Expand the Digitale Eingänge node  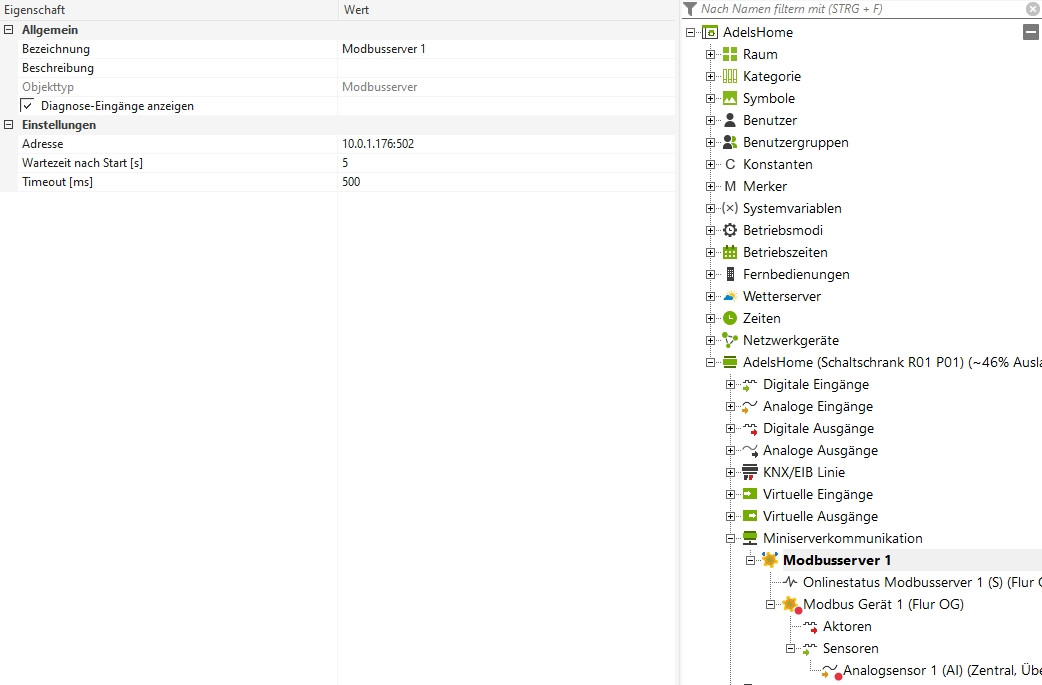pos(731,384)
